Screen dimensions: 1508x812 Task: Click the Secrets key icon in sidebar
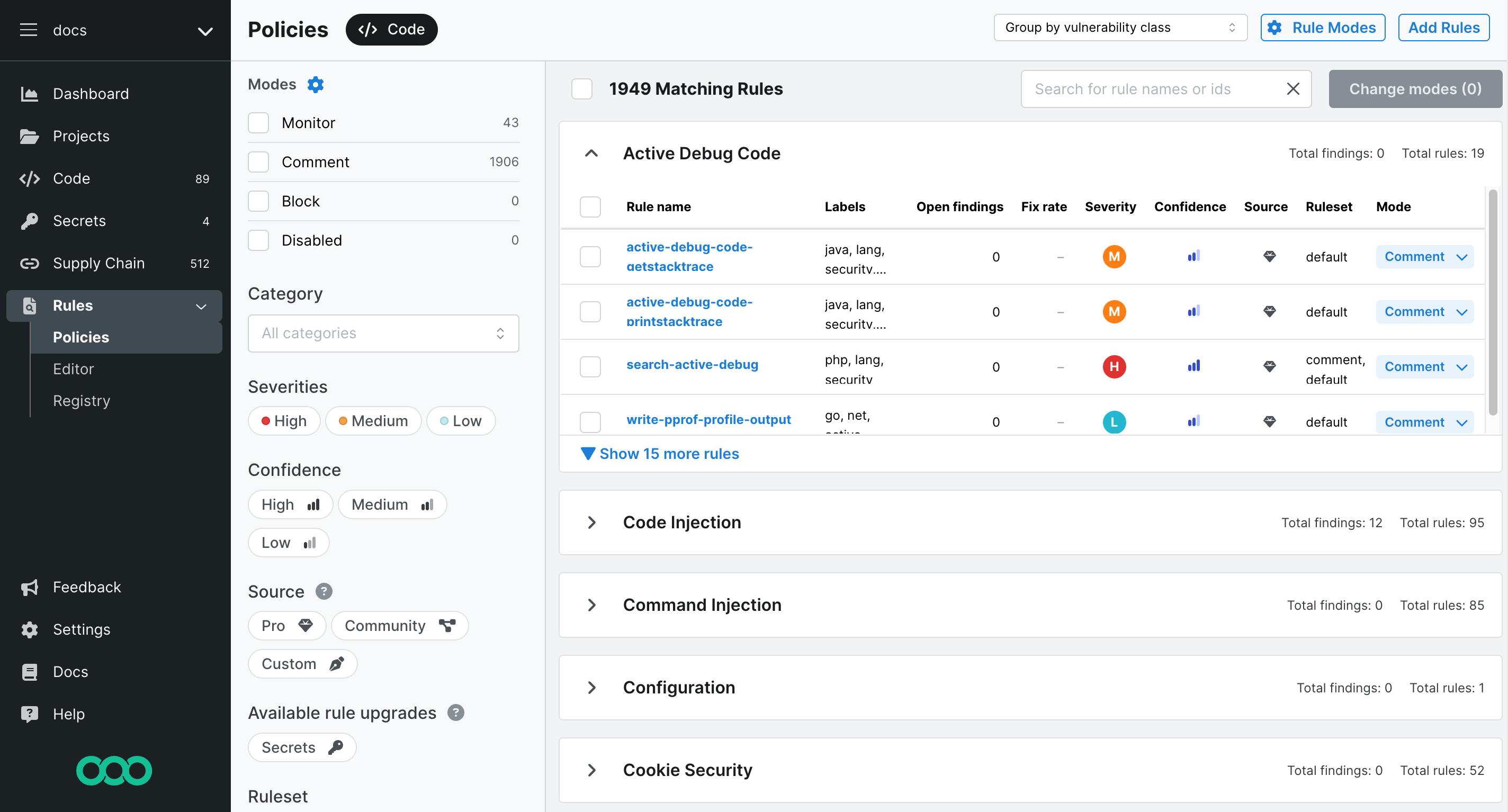[29, 221]
